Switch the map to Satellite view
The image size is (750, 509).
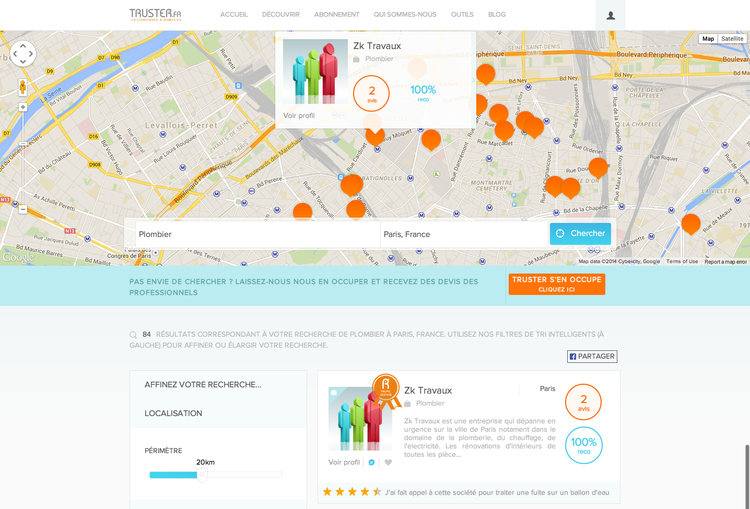pyautogui.click(x=732, y=39)
